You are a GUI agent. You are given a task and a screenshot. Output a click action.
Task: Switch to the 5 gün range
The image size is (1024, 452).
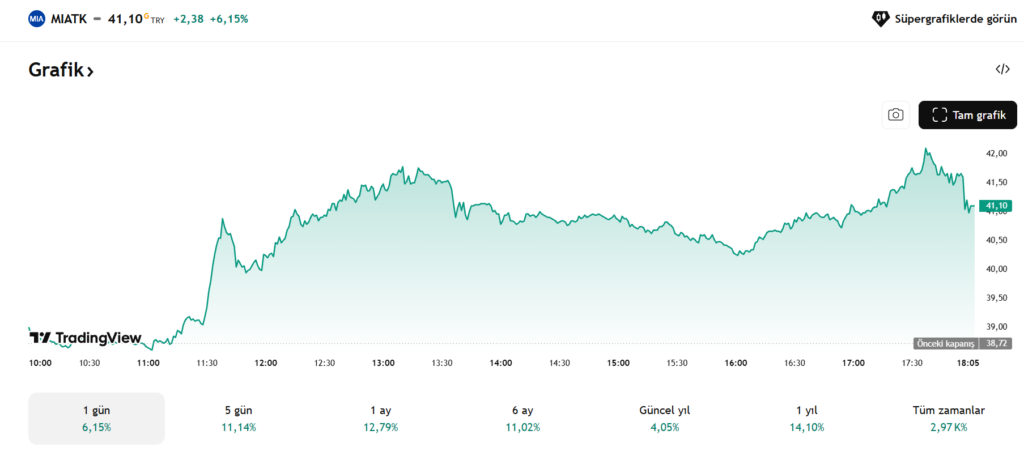[238, 418]
